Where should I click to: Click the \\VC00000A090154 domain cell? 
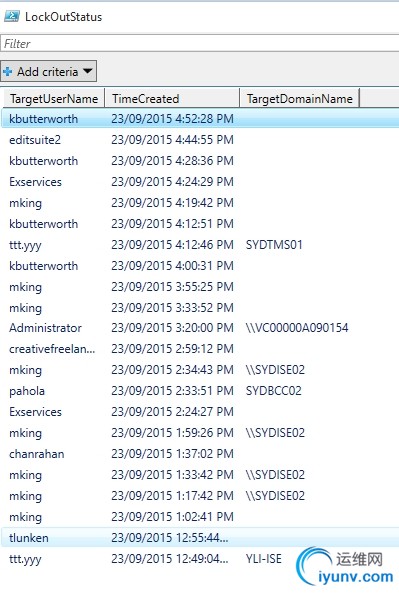297,328
